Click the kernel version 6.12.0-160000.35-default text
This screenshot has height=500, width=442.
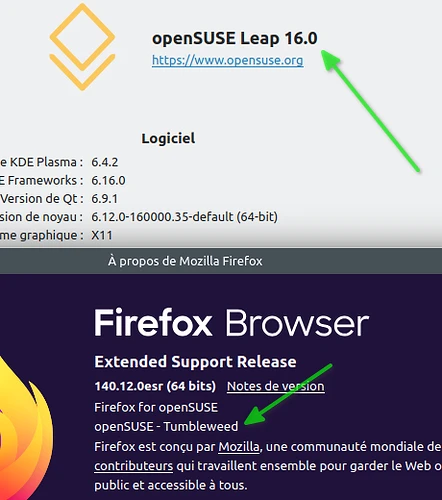click(184, 217)
